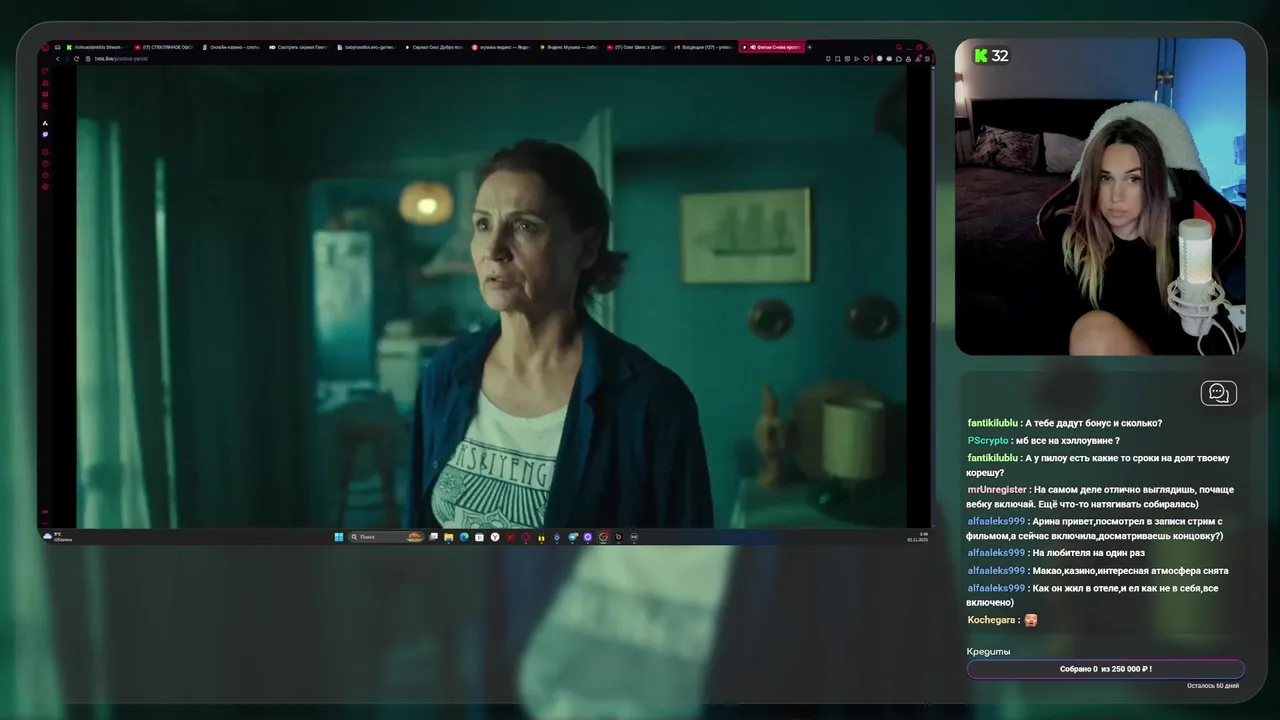
Task: Click the Поиск search box on taskbar
Action: point(386,537)
